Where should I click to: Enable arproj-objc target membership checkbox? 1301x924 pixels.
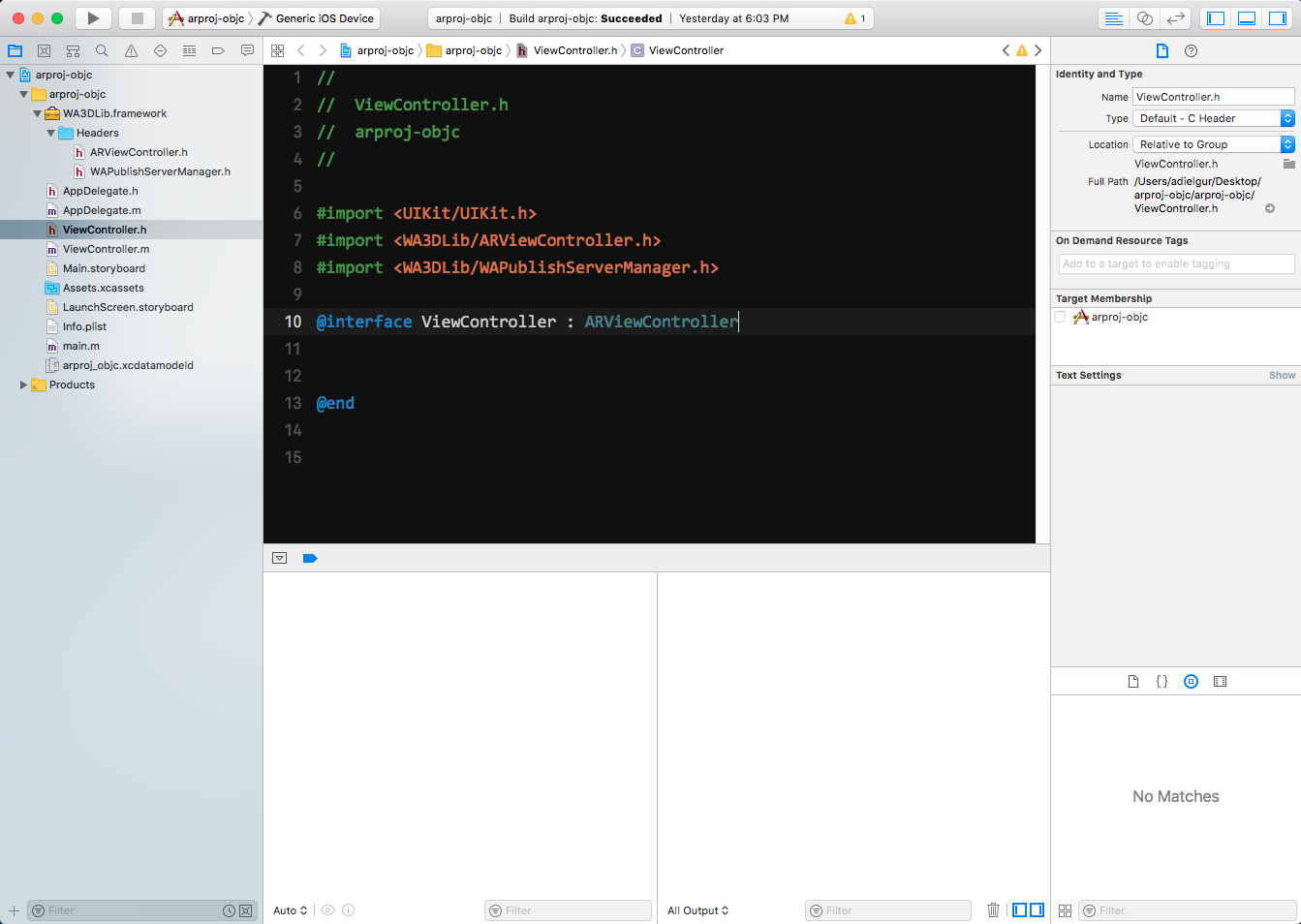(1060, 317)
